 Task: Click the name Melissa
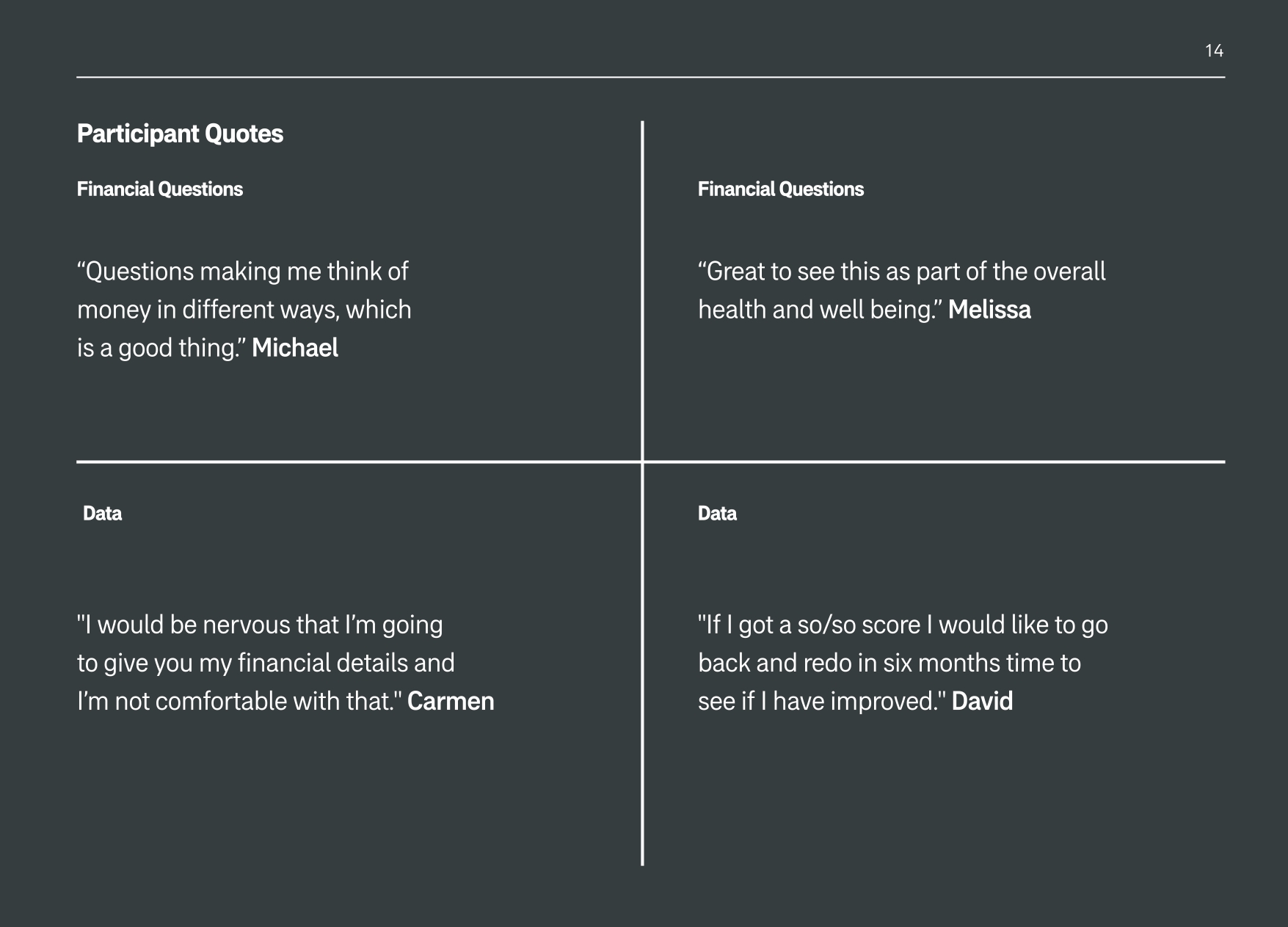click(x=989, y=310)
